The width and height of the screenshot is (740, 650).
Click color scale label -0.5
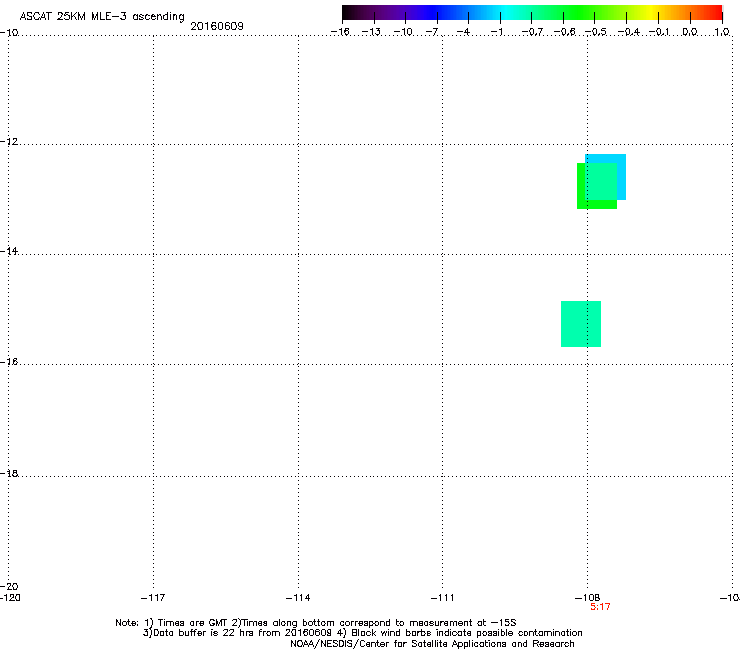596,32
